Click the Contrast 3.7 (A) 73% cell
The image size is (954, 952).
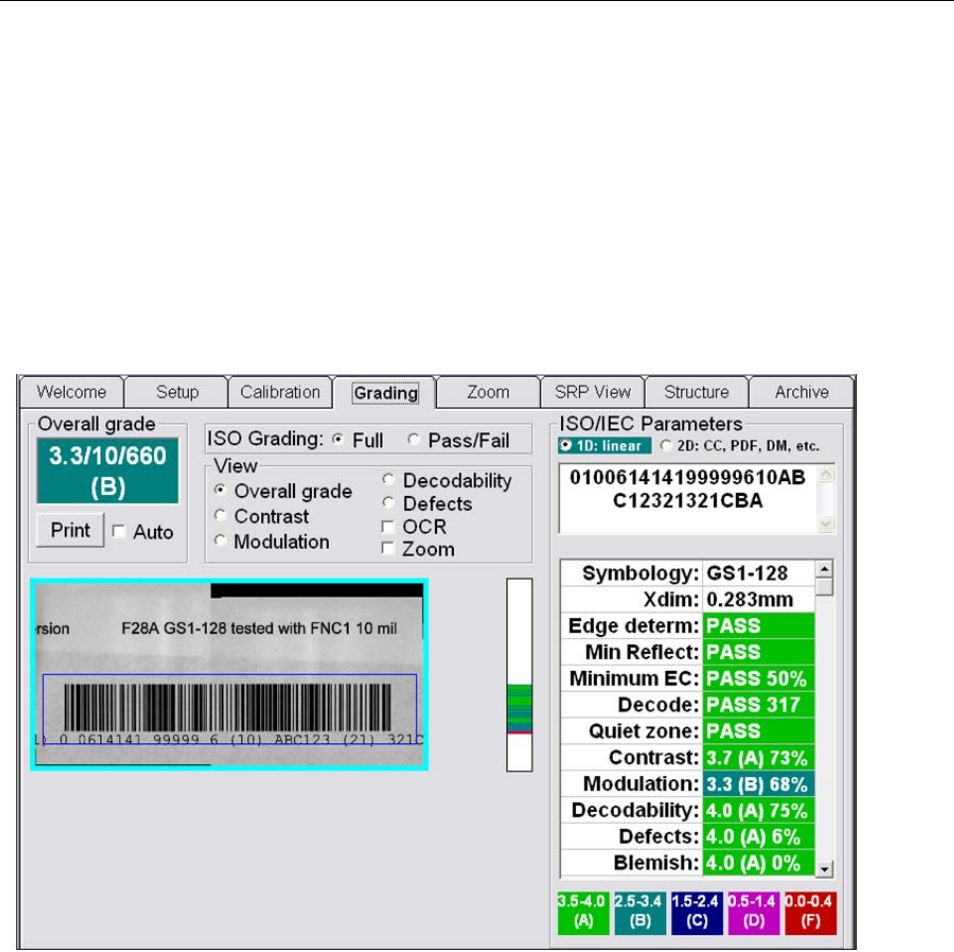pos(759,758)
